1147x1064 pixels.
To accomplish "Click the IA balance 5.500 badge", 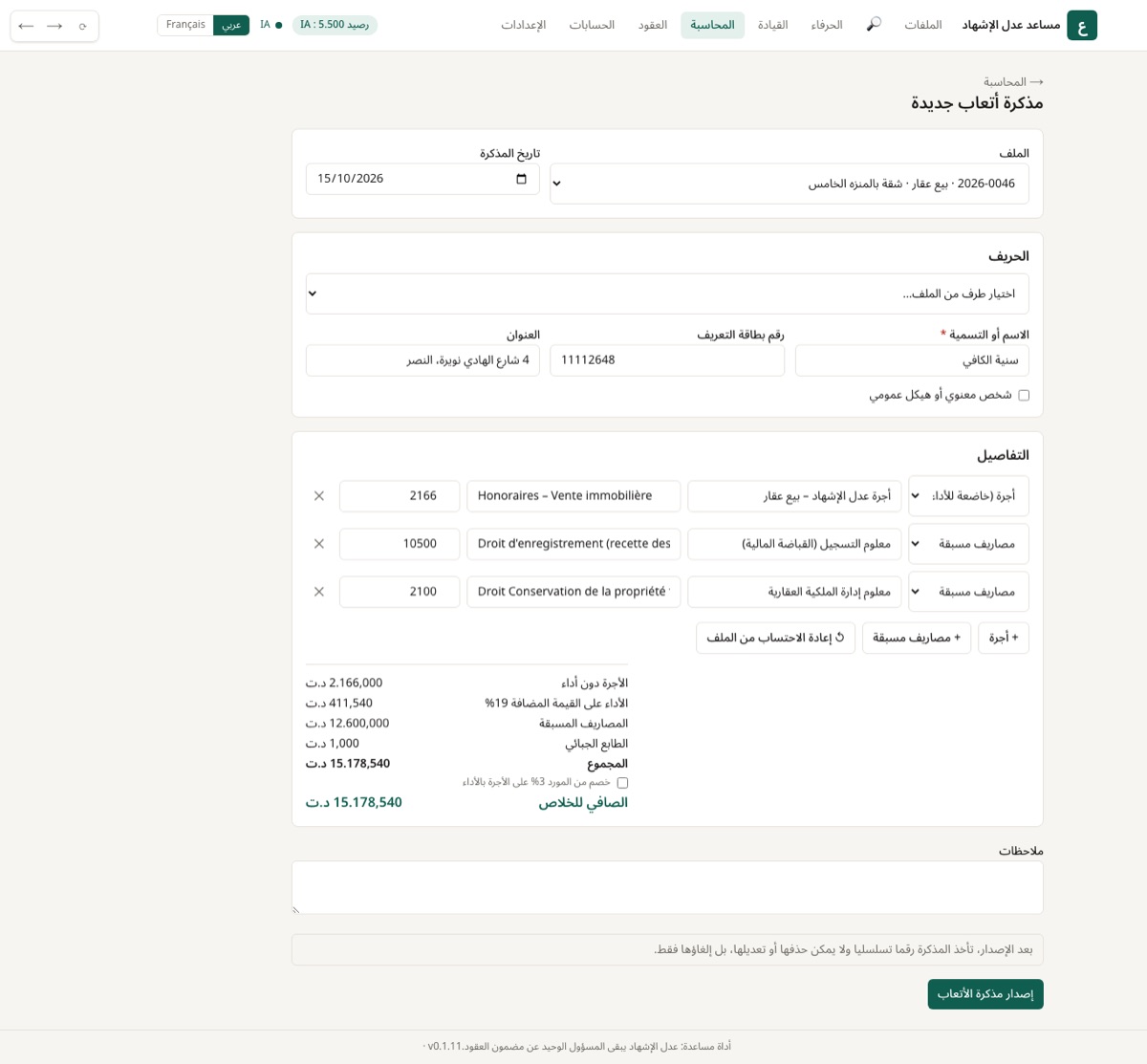I will click(335, 25).
